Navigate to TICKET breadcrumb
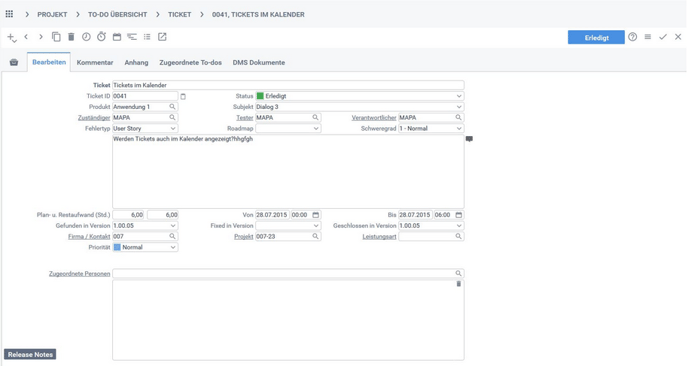The width and height of the screenshot is (688, 366). [179, 14]
